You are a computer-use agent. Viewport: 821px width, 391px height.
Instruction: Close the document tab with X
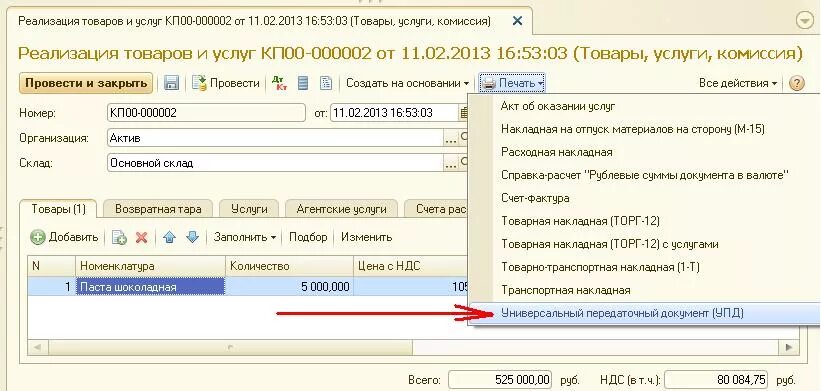(517, 21)
